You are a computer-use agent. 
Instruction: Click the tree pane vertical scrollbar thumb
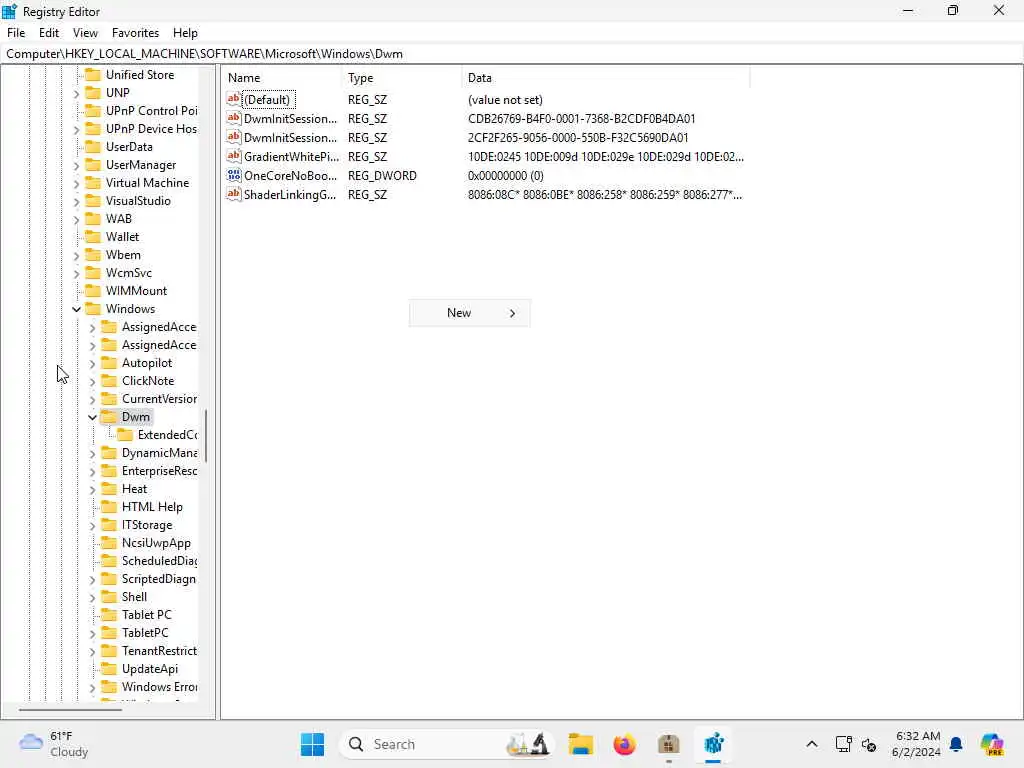pos(206,435)
